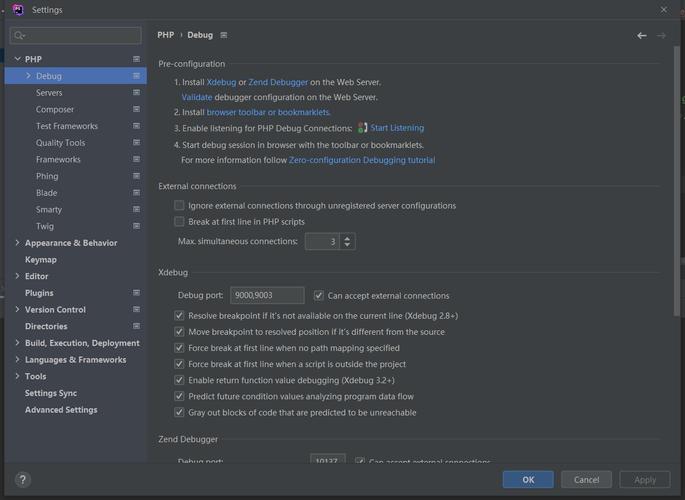
Task: Open the Composer settings page
Action: [55, 109]
